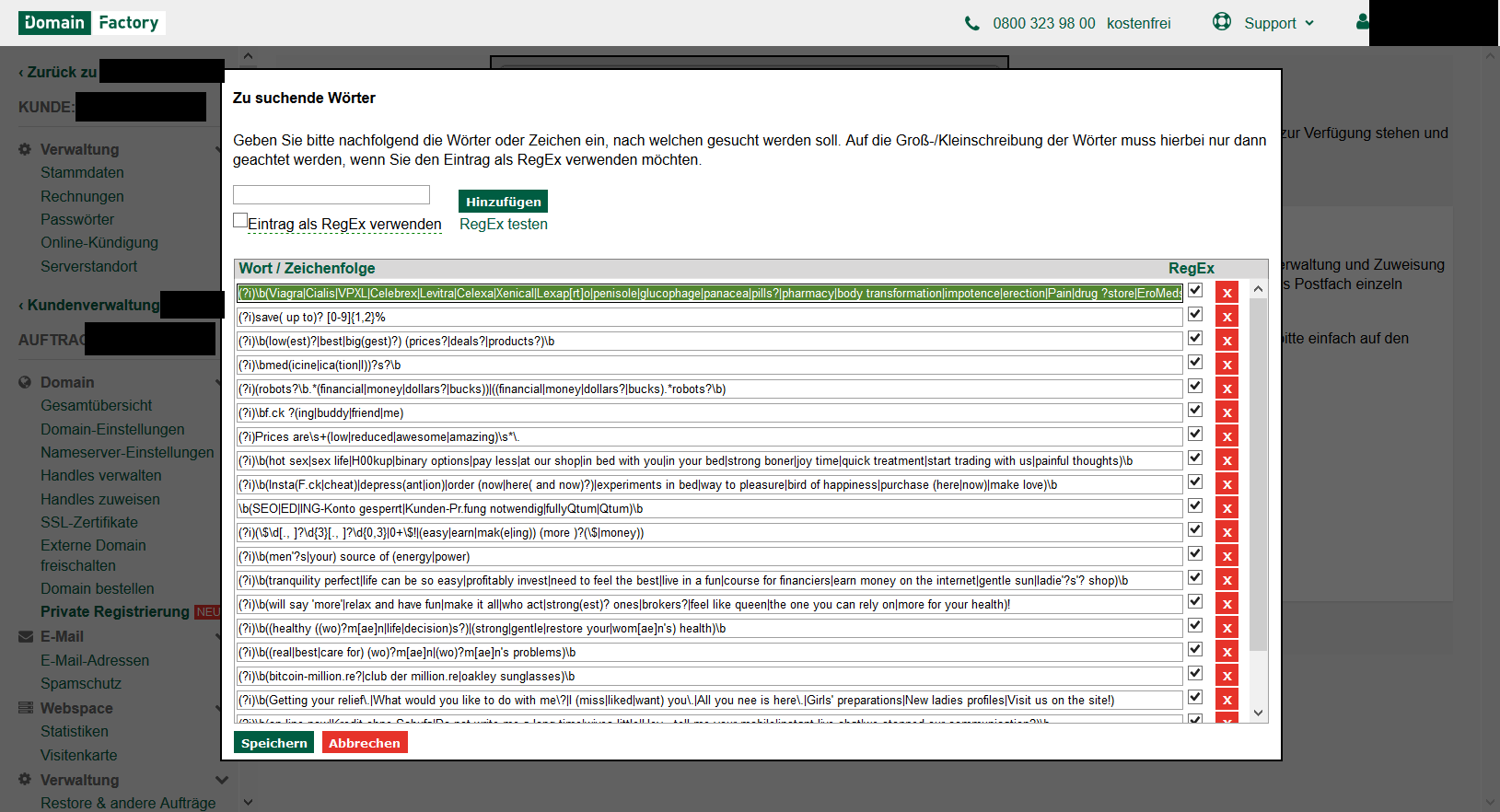Cancel dialog with Abbrechen
Image resolution: width=1500 pixels, height=812 pixels.
(x=365, y=743)
